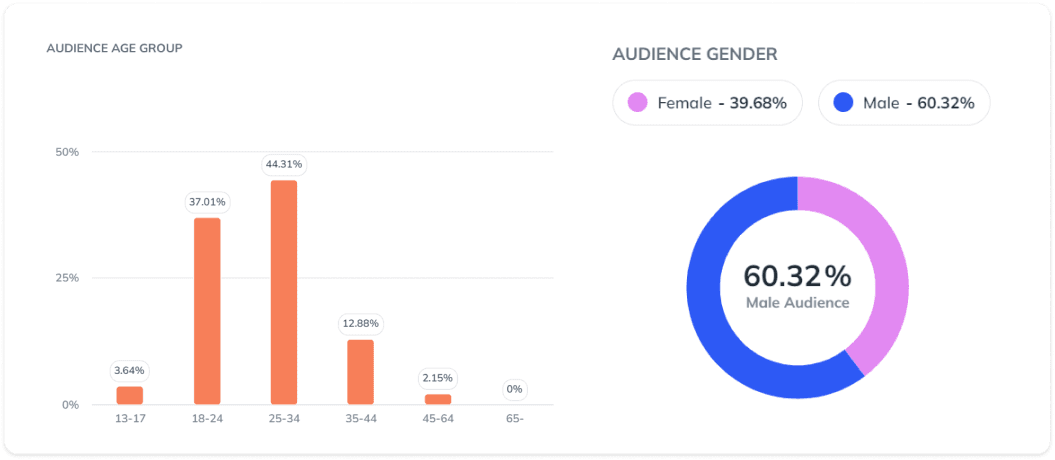Image resolution: width=1055 pixels, height=460 pixels.
Task: Select the 35-44 age group bar
Action: [x=360, y=371]
